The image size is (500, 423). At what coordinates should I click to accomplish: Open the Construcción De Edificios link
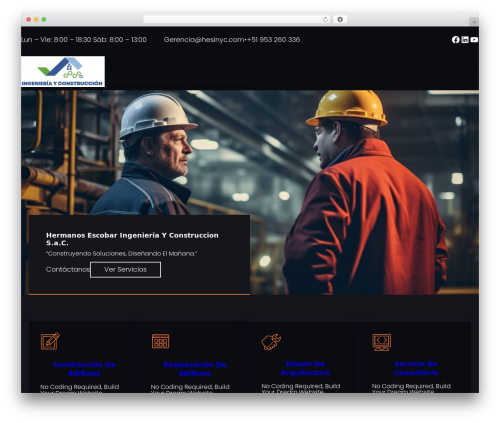pos(84,369)
